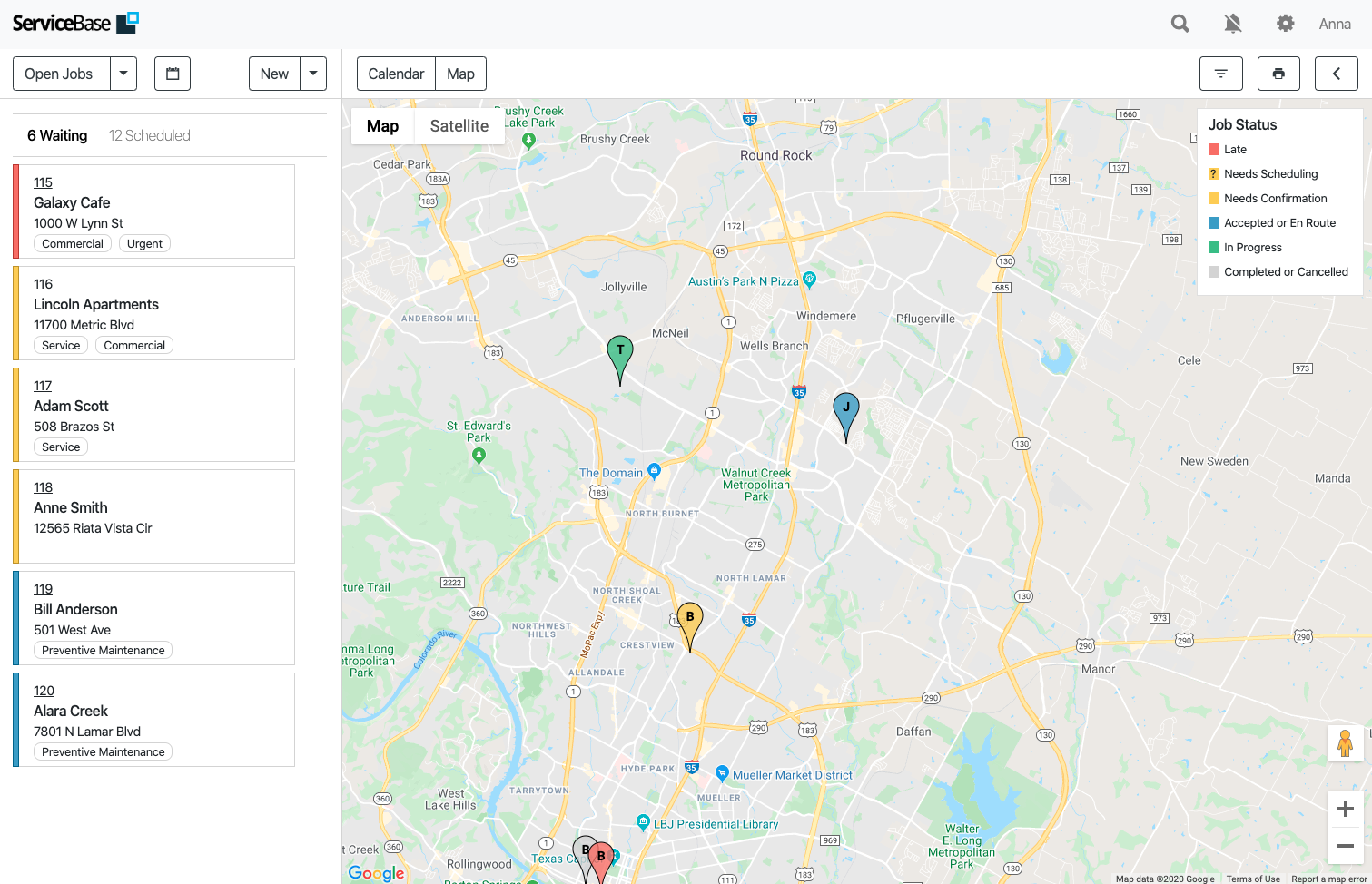Expand the Open Jobs filter dropdown
Viewport: 1372px width, 884px height.
tap(123, 74)
